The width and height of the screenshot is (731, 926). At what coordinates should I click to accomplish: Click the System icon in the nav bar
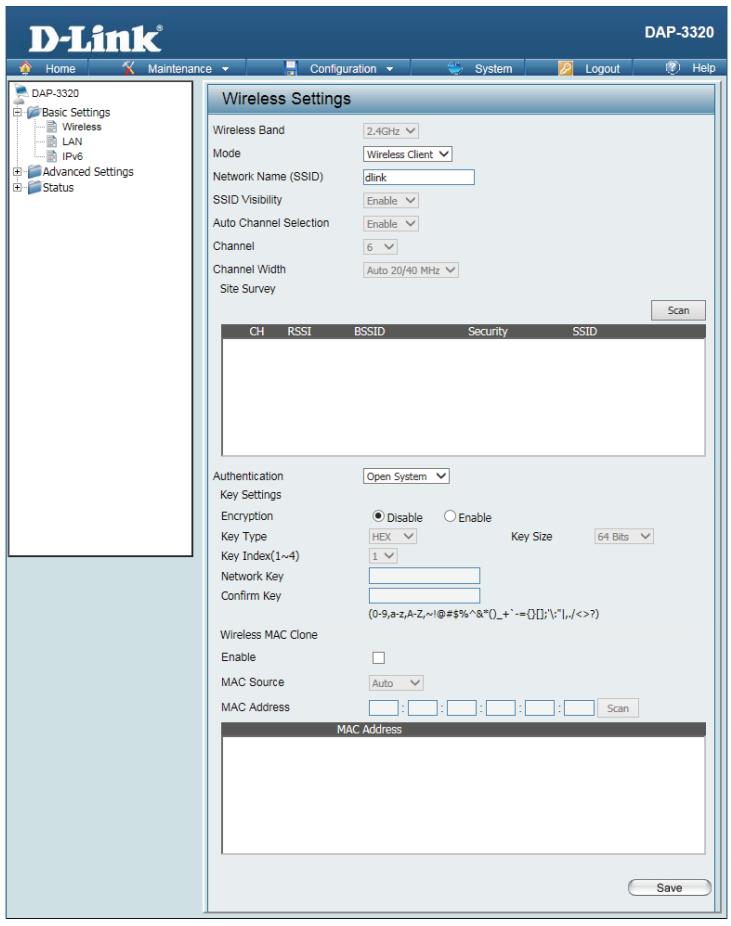(455, 68)
